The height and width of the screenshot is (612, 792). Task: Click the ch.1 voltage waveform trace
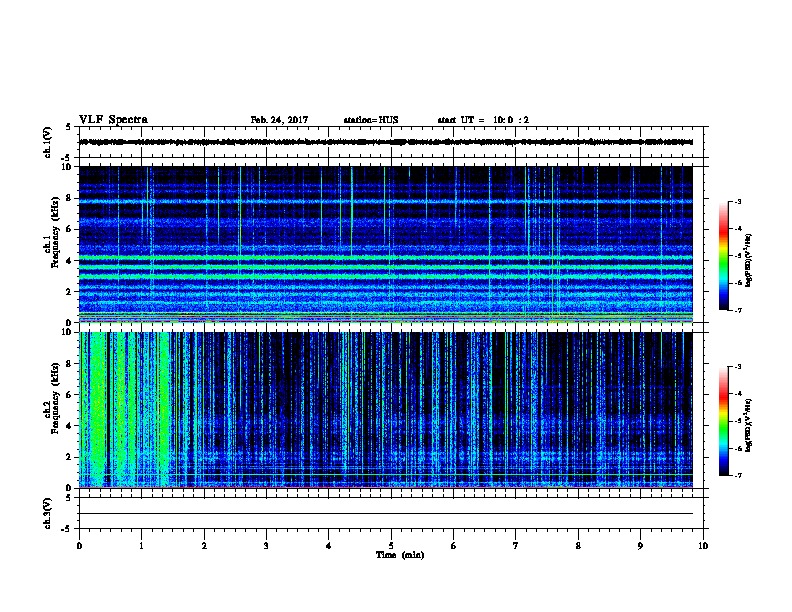click(x=386, y=142)
